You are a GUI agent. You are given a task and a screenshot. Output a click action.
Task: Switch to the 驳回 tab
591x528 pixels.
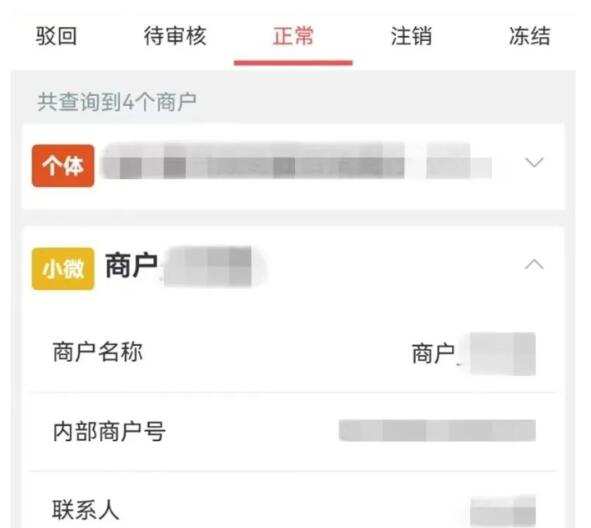tap(57, 36)
